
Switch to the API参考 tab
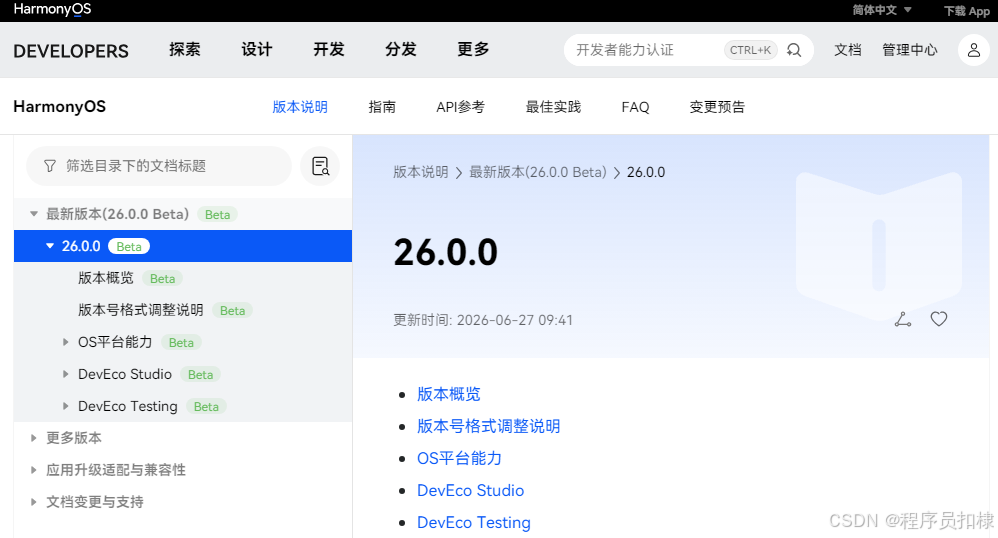pyautogui.click(x=460, y=107)
